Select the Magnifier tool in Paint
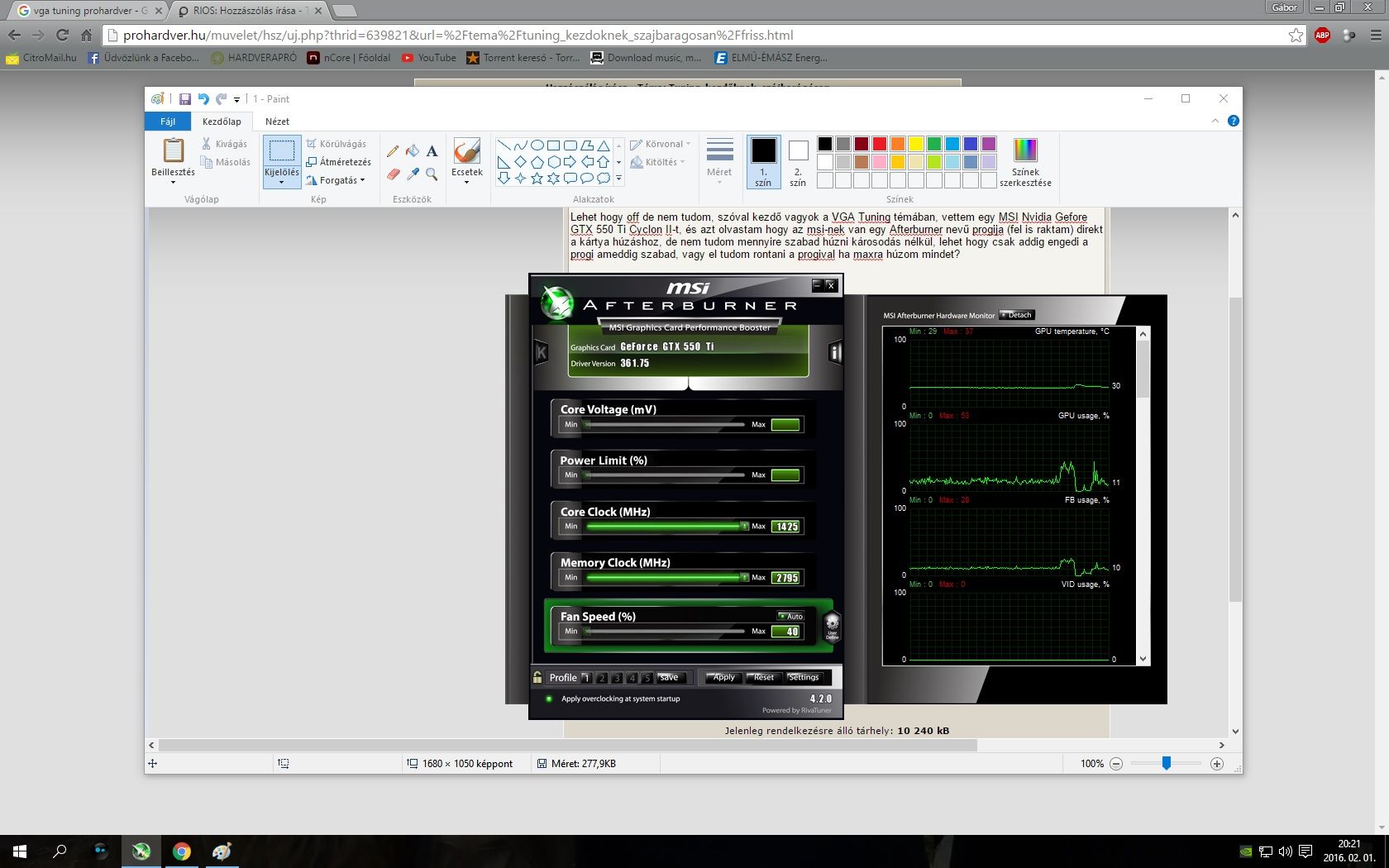The width and height of the screenshot is (1389, 868). click(432, 174)
